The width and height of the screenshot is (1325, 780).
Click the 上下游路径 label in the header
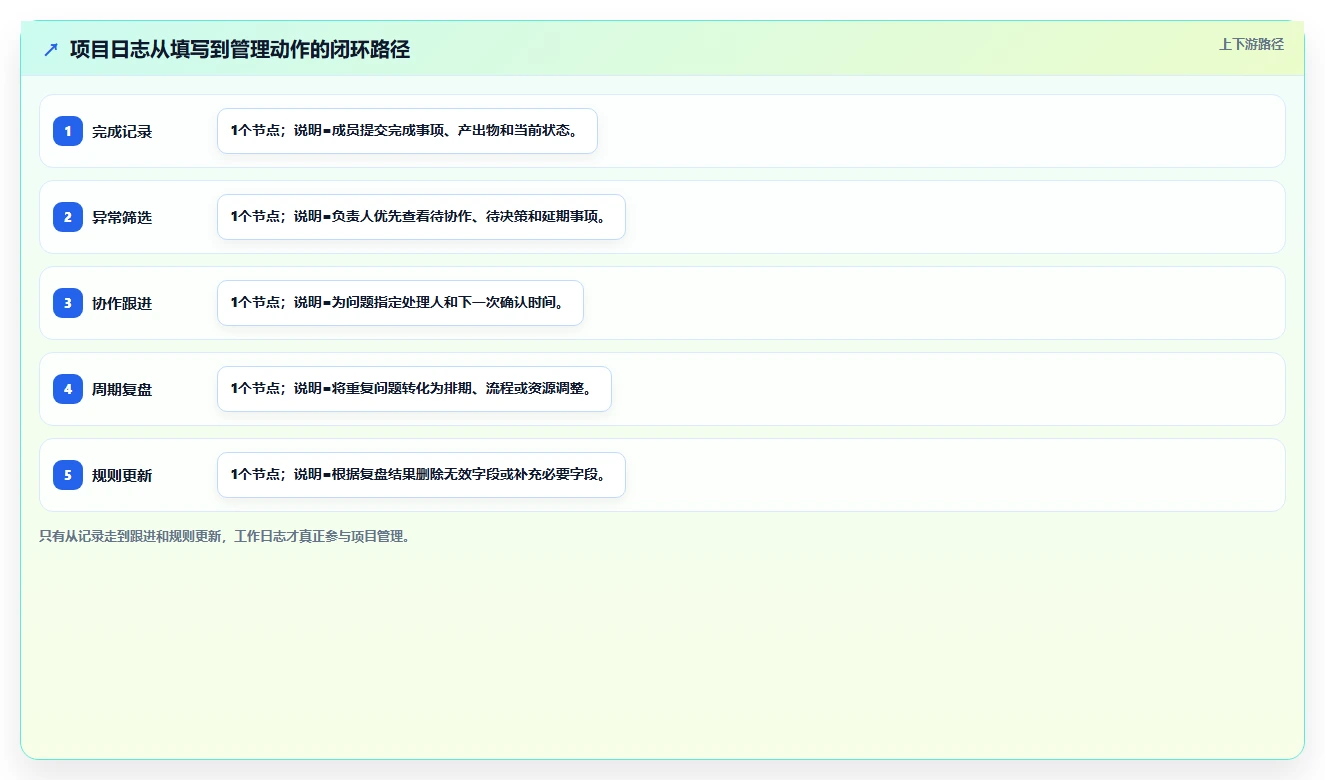pyautogui.click(x=1251, y=44)
